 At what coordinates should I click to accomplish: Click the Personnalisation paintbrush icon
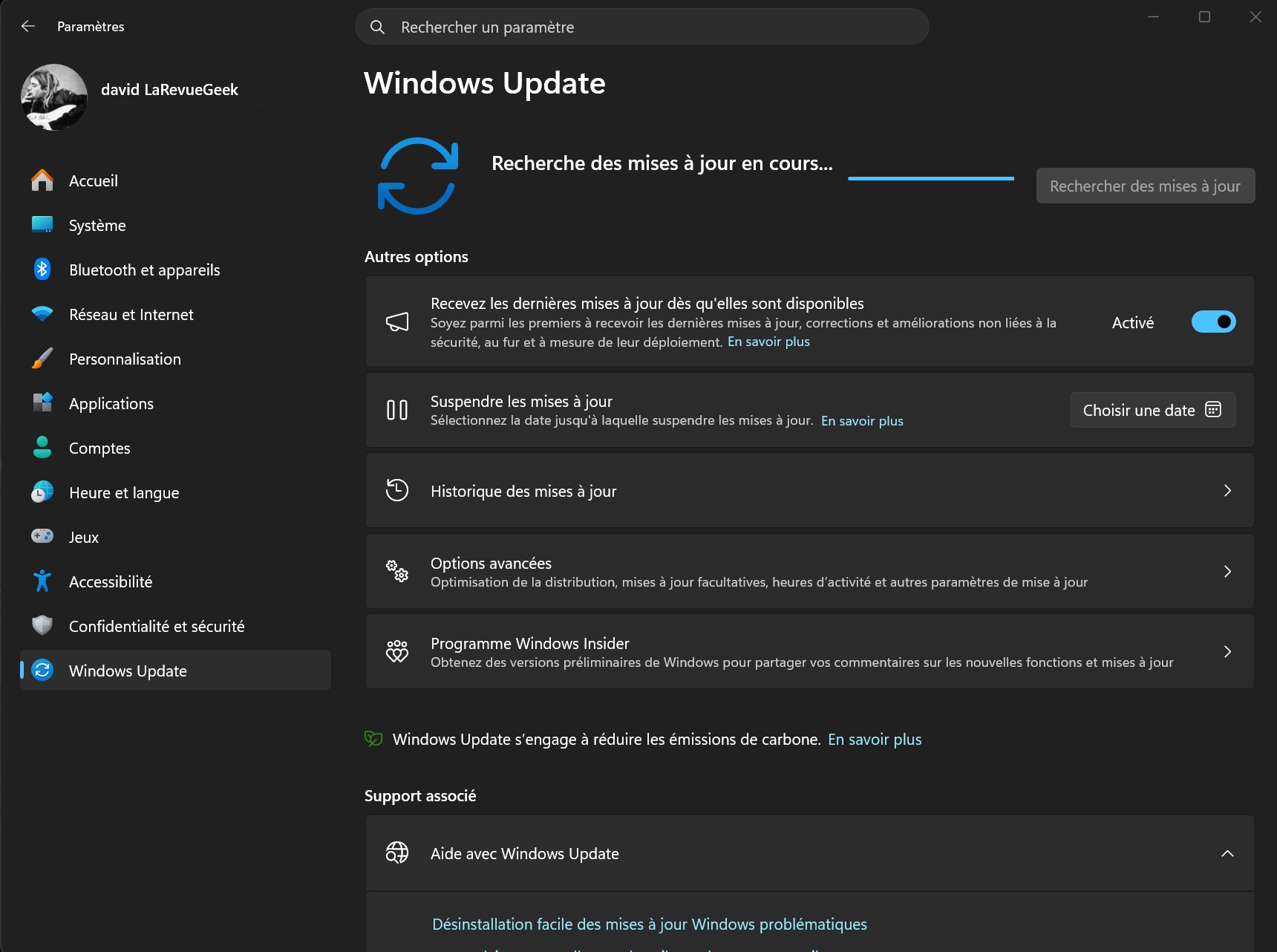pyautogui.click(x=42, y=359)
